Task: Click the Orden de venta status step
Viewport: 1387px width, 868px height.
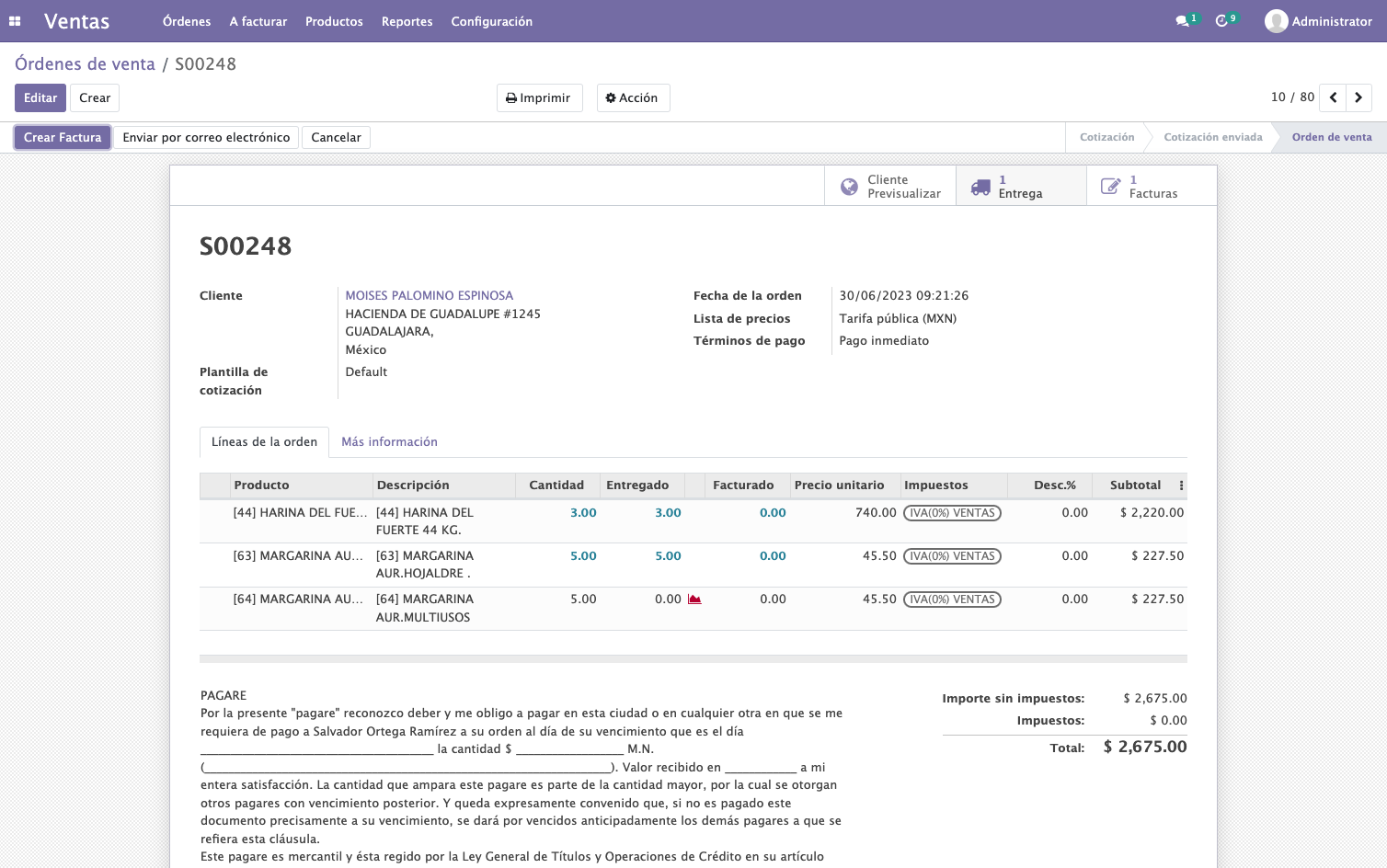Action: (x=1332, y=138)
